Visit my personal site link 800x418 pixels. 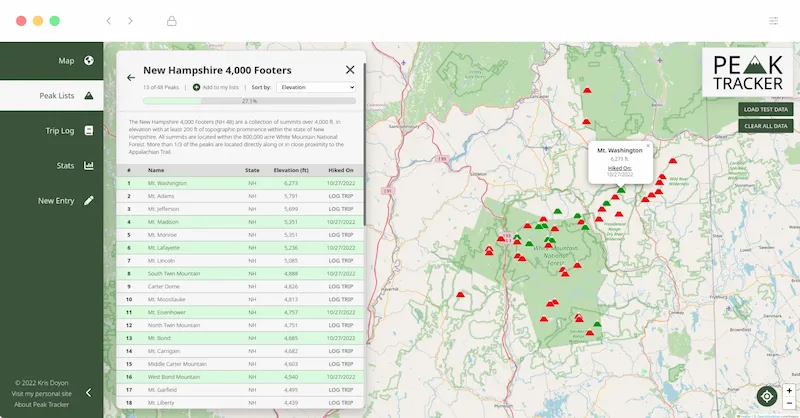41,394
